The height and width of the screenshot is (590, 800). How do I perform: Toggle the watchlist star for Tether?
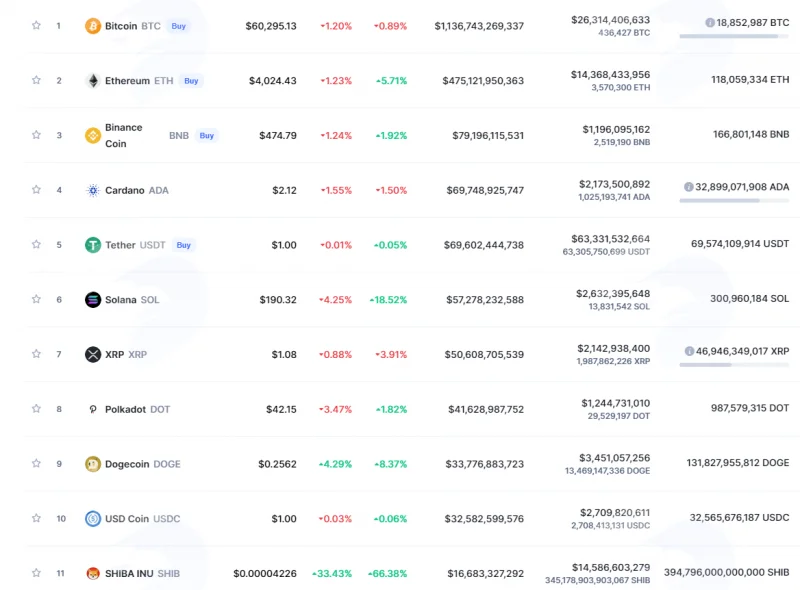[36, 244]
